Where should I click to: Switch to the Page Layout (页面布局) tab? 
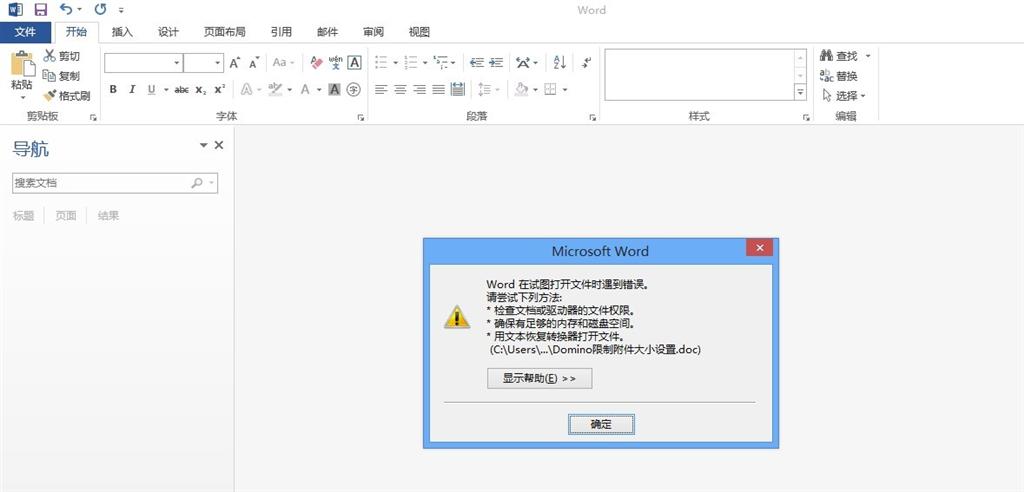click(x=225, y=32)
